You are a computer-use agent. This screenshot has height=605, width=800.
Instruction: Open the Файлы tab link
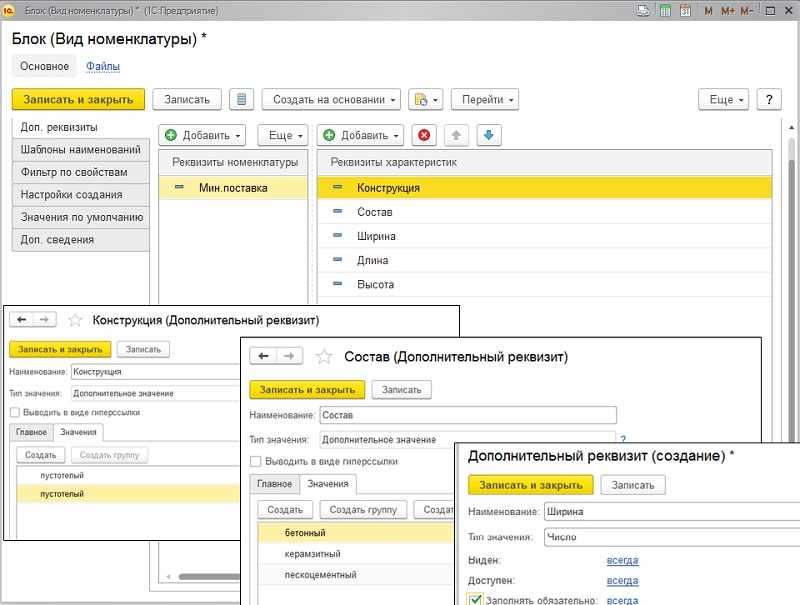103,66
